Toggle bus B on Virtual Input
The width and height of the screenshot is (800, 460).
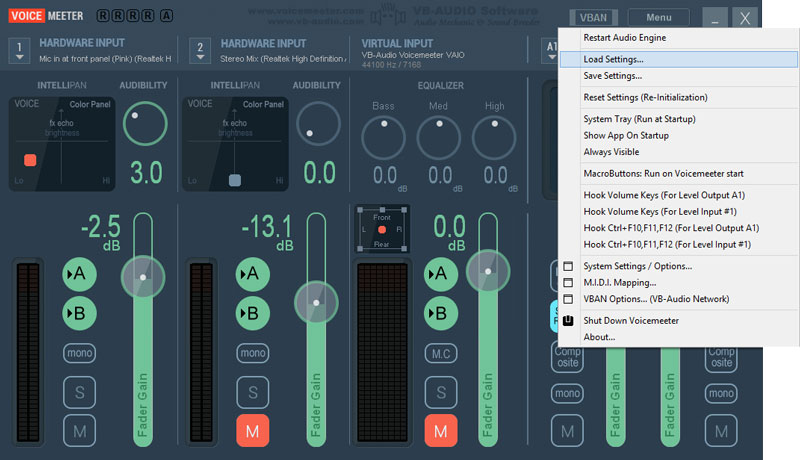coord(441,313)
